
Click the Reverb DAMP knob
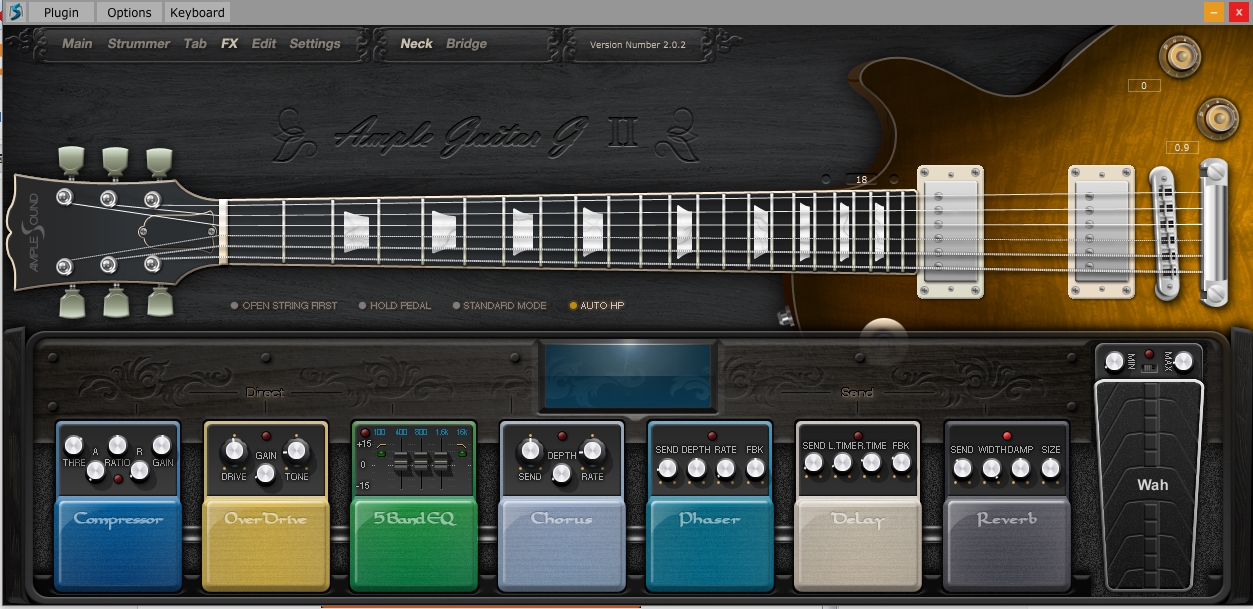coord(1021,467)
